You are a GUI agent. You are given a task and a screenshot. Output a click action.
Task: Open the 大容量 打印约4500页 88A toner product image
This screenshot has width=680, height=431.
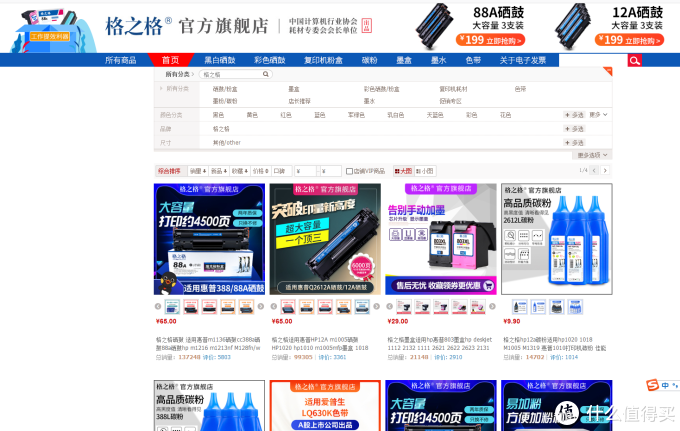209,239
